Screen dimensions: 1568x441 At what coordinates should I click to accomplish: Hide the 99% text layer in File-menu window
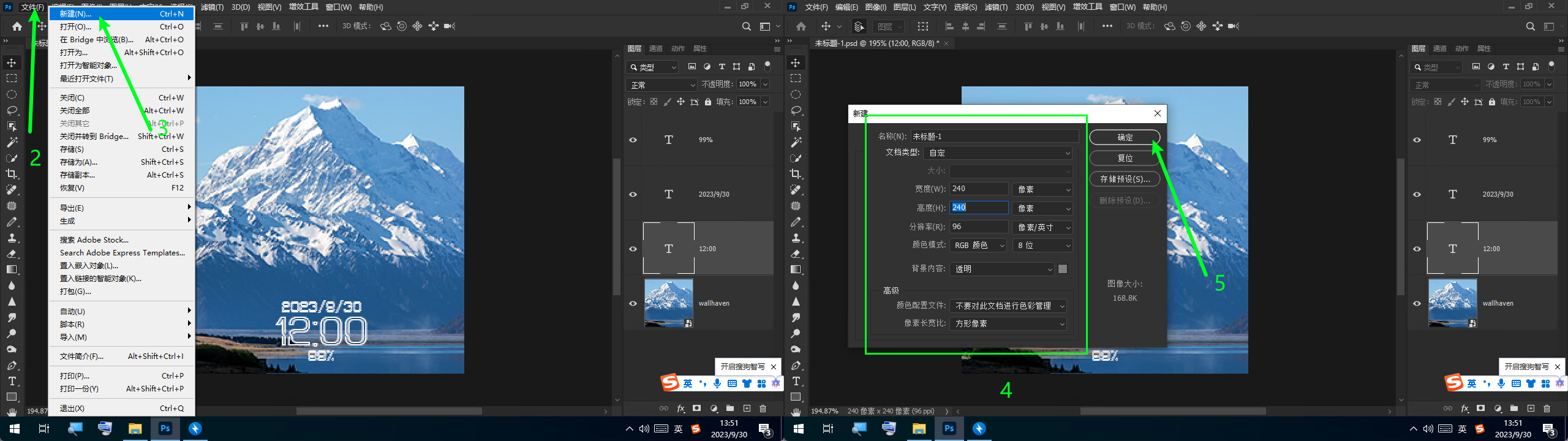coord(633,140)
